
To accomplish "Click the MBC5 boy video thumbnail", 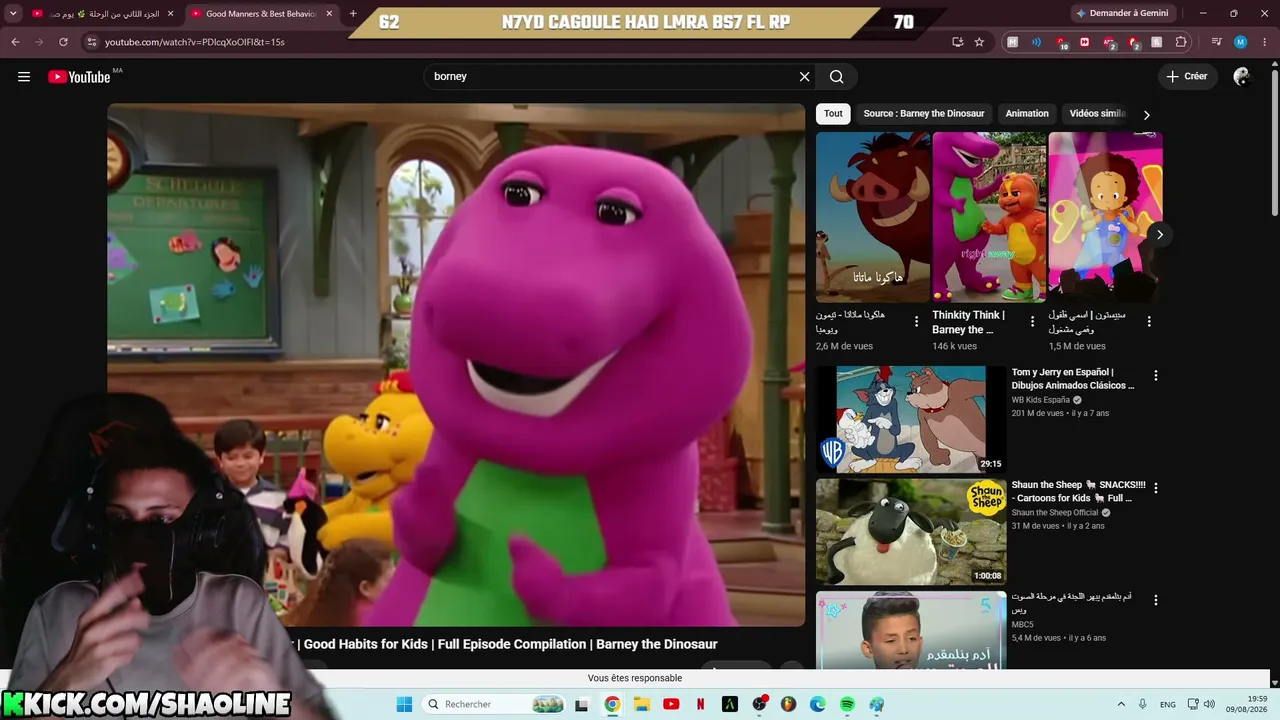I will pyautogui.click(x=911, y=630).
